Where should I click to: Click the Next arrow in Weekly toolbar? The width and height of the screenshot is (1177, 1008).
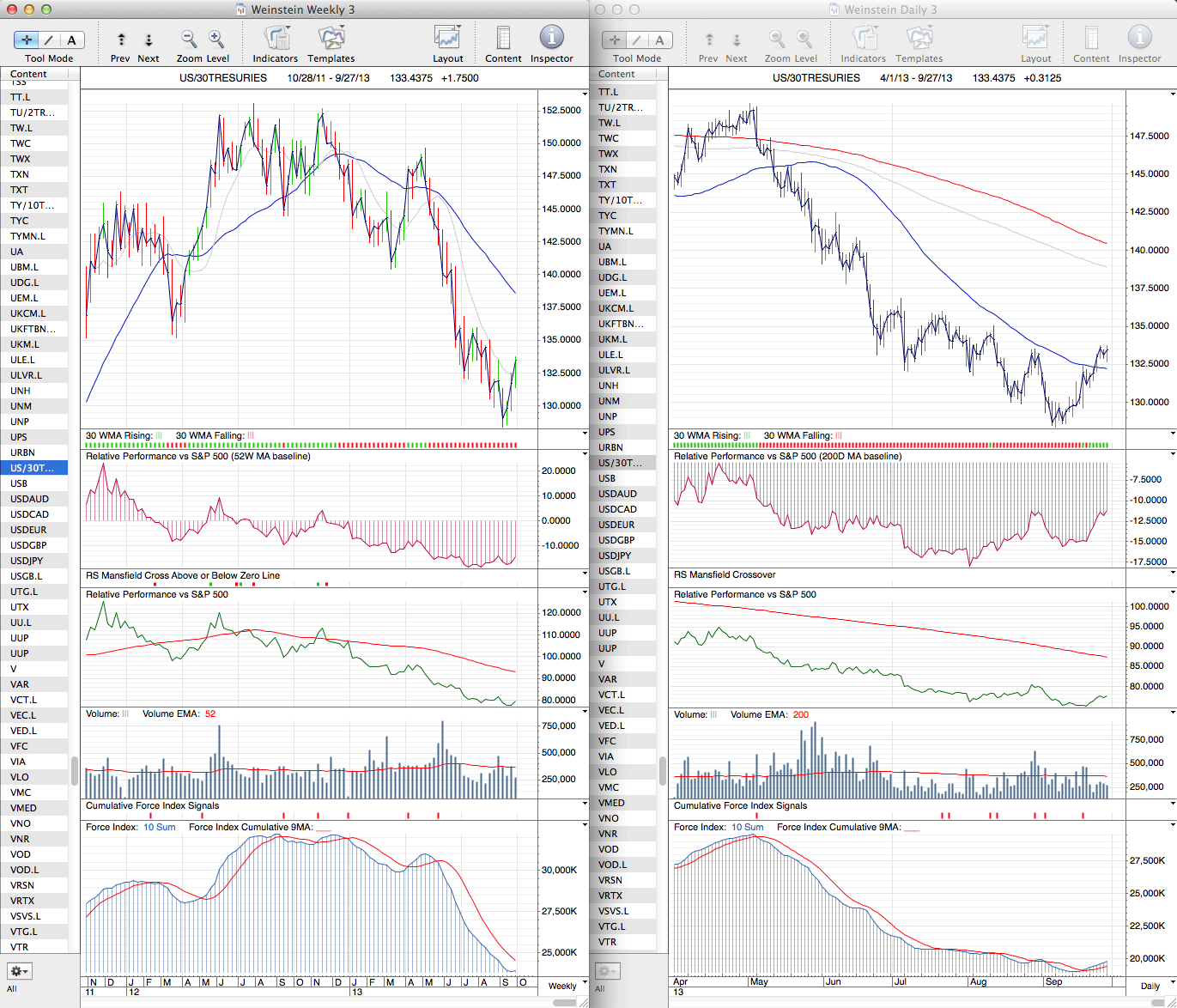point(149,39)
